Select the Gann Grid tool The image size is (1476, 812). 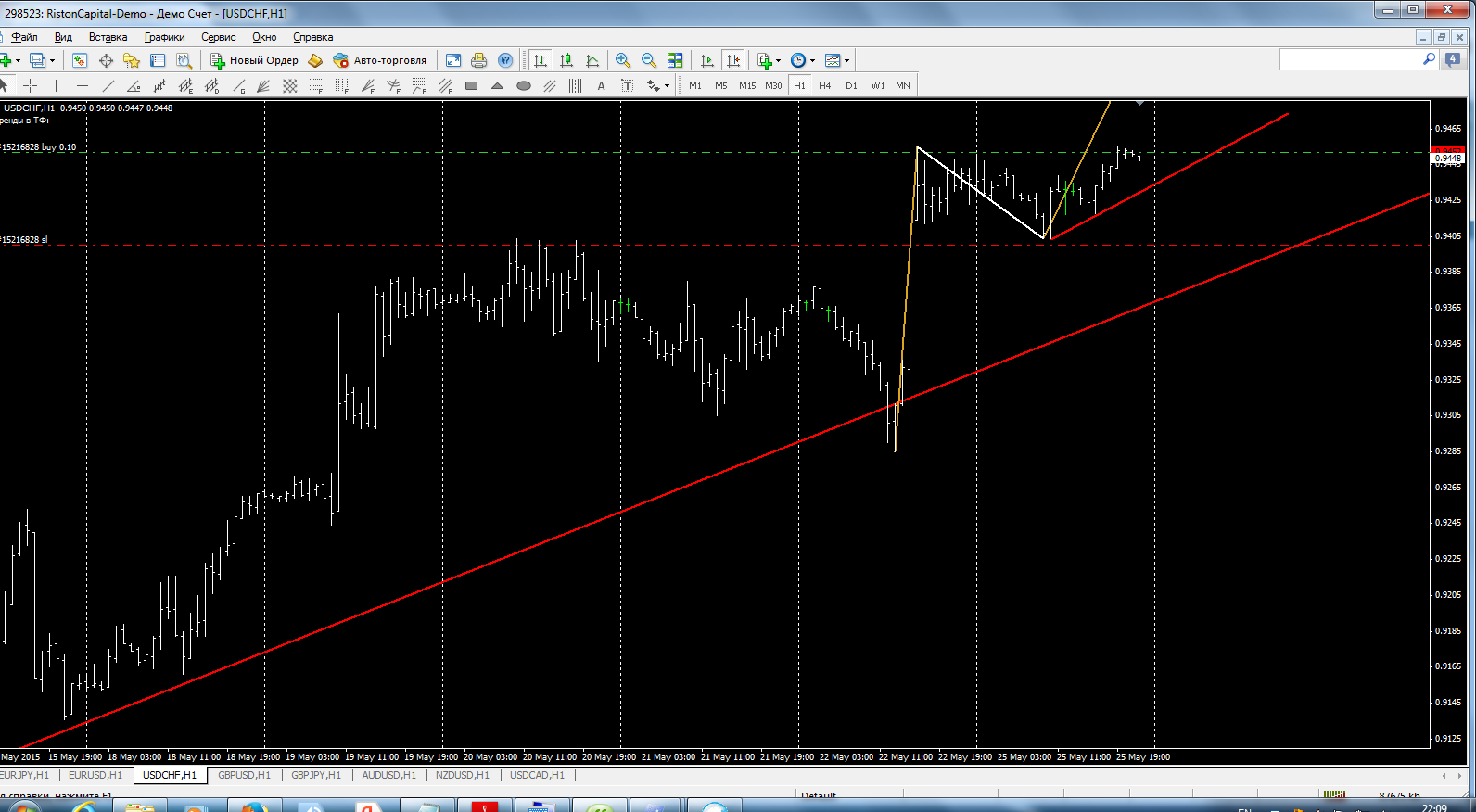coord(290,85)
